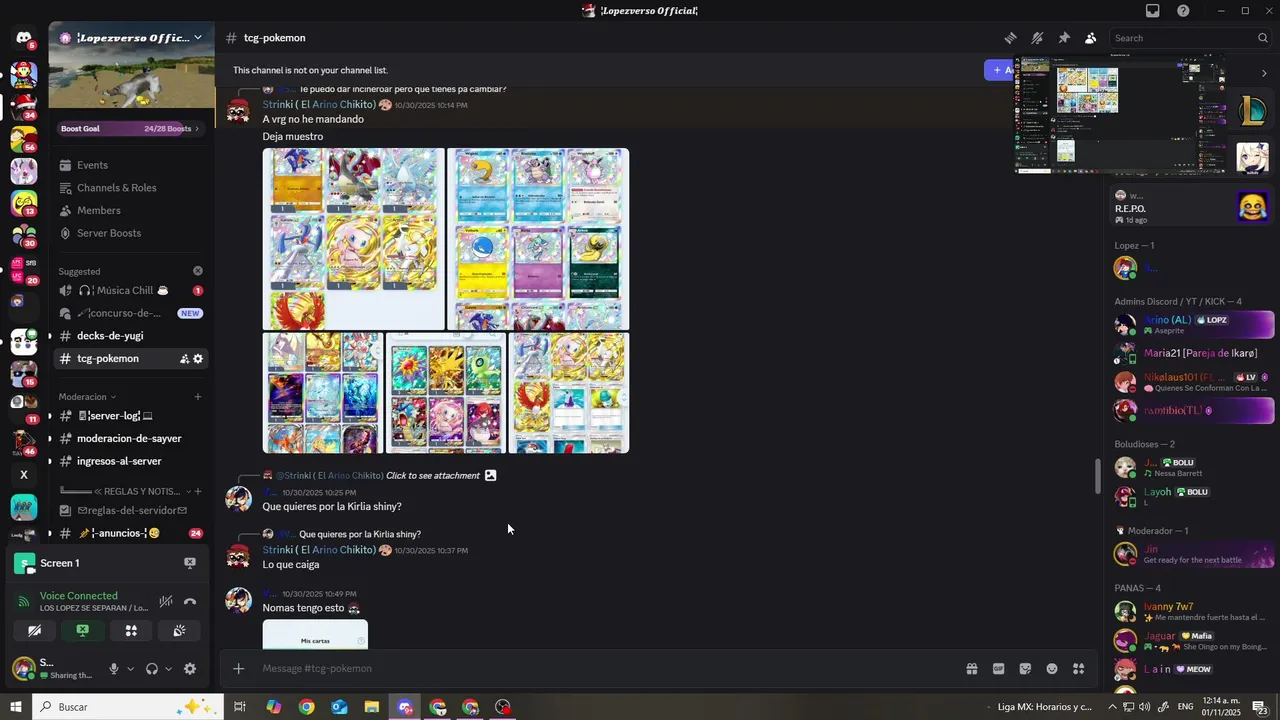Toggle the member list icon
The width and height of the screenshot is (1280, 720).
1090,38
